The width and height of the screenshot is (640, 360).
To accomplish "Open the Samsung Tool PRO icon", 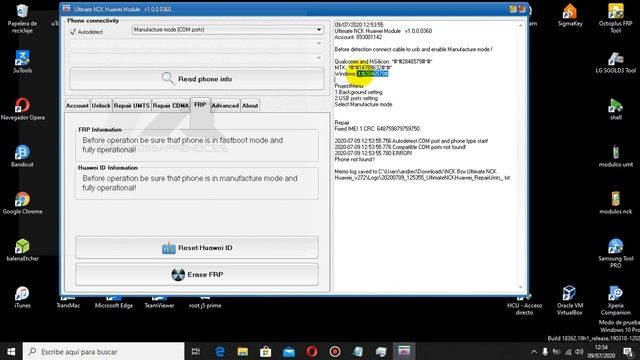I will tap(616, 253).
